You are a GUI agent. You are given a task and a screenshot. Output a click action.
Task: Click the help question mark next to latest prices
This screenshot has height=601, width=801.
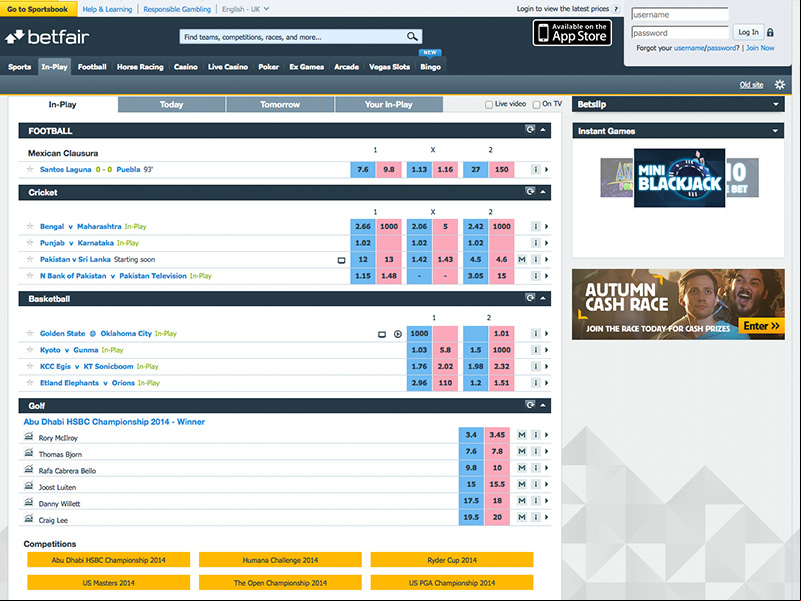coord(616,9)
